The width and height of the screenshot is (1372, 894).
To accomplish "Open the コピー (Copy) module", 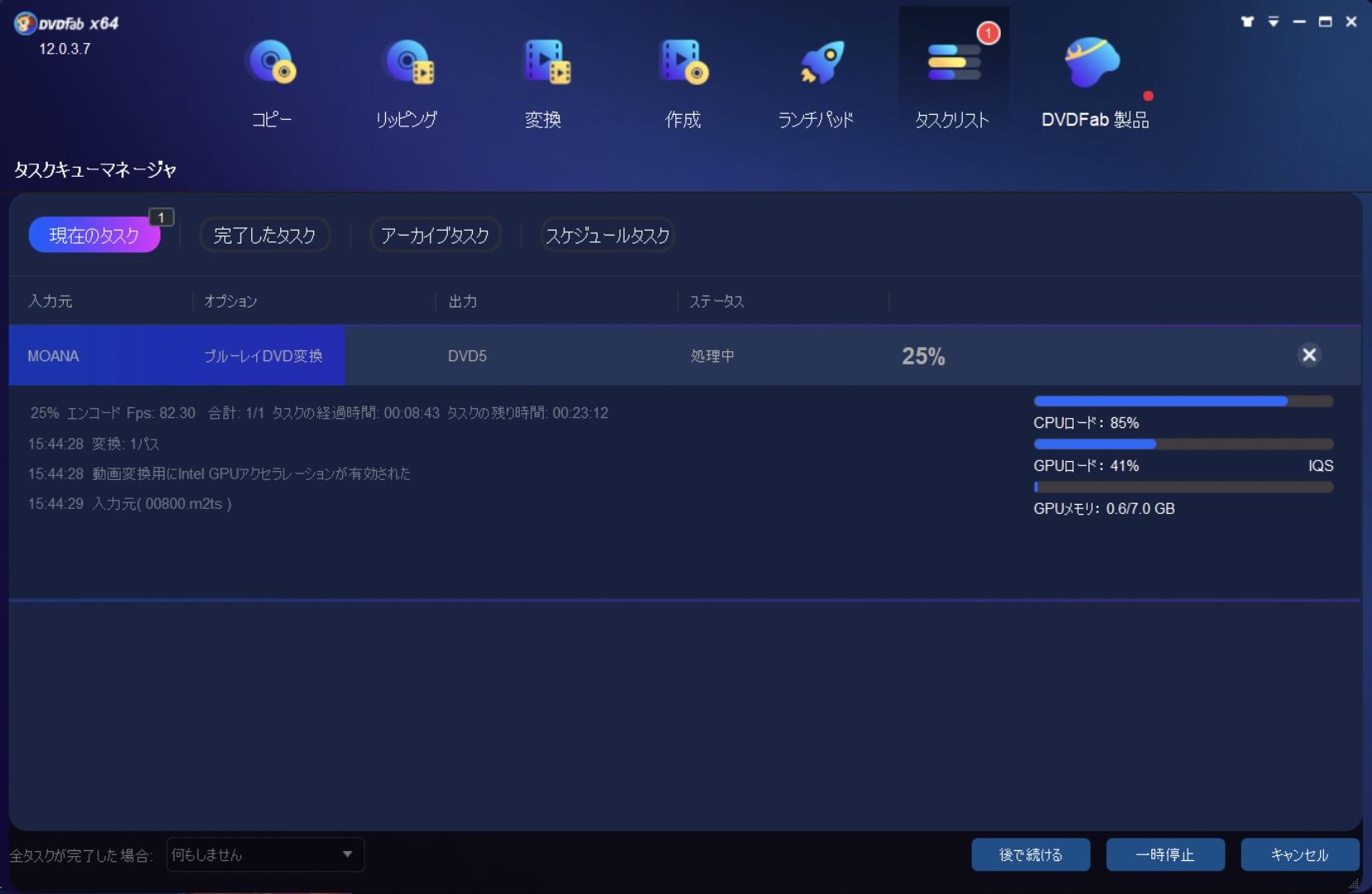I will coord(271,83).
